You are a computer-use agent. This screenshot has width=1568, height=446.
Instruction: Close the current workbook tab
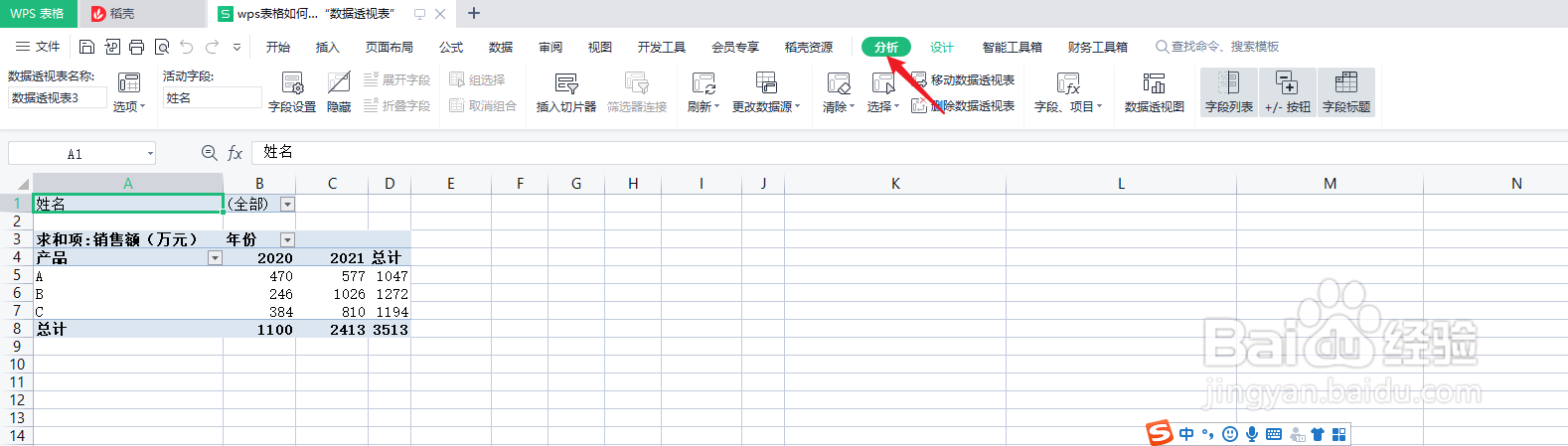(440, 14)
